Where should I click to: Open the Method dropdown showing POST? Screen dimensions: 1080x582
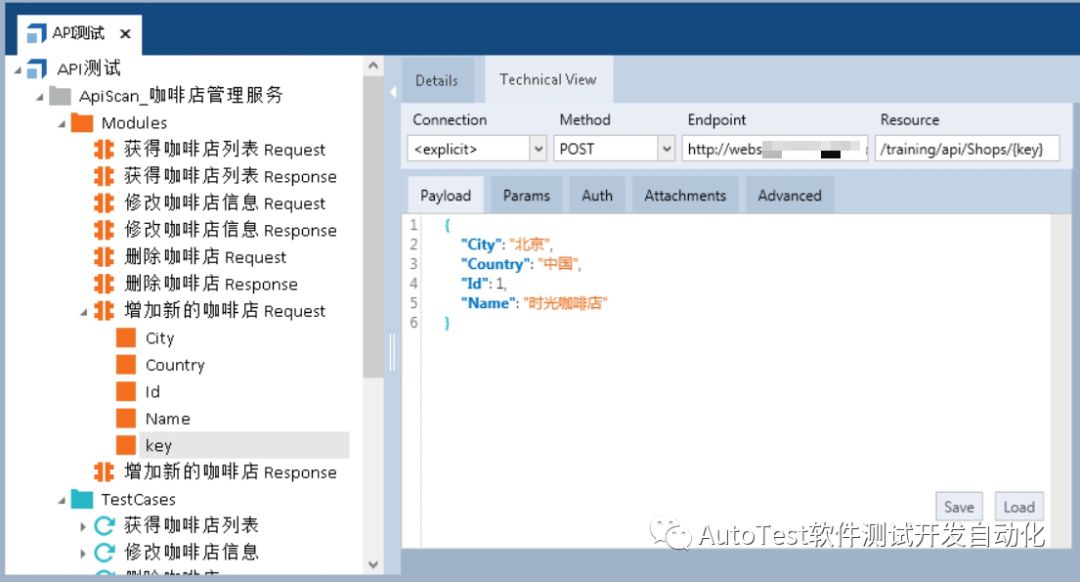pos(666,149)
